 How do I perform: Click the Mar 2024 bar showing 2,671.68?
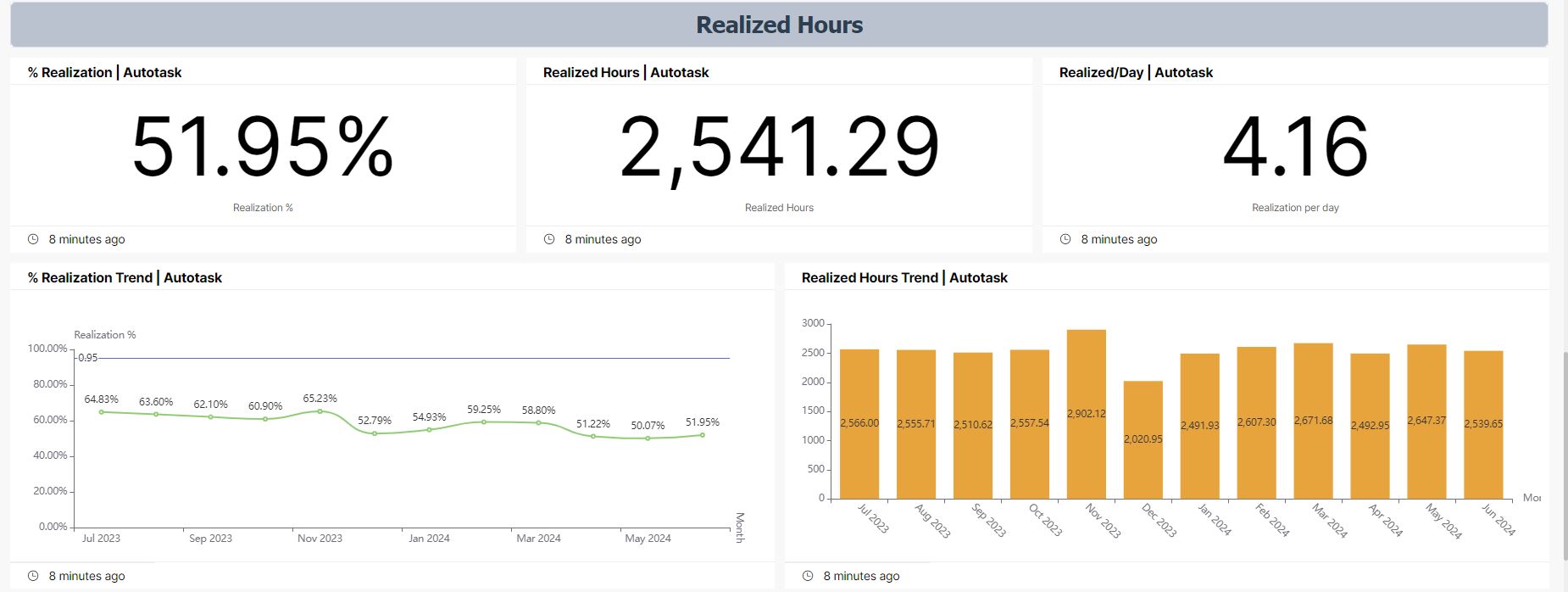1313,421
